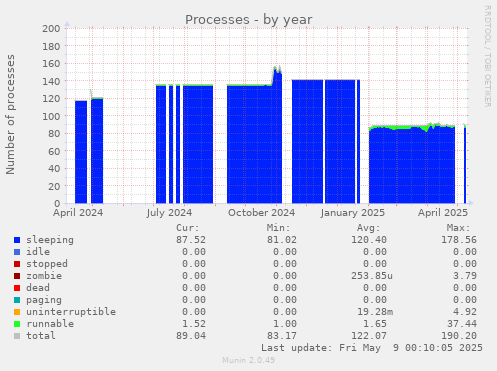This screenshot has height=371, width=497.
Task: Click total minimum value 83.17
Action: point(282,336)
